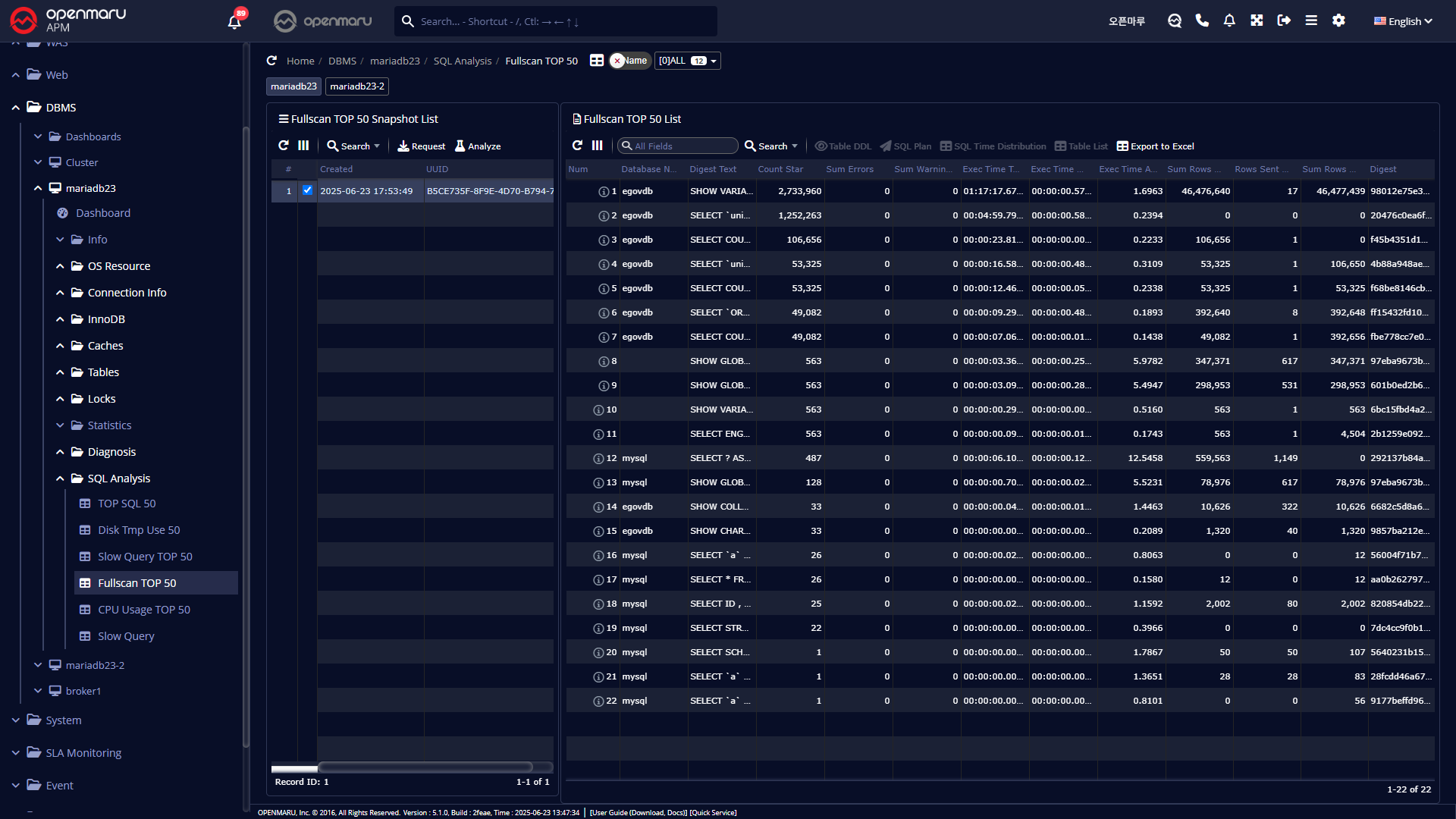Uncheck the 2025-06-23 17:53:49 snapshot checkbox
Image resolution: width=1456 pixels, height=819 pixels.
click(x=307, y=190)
